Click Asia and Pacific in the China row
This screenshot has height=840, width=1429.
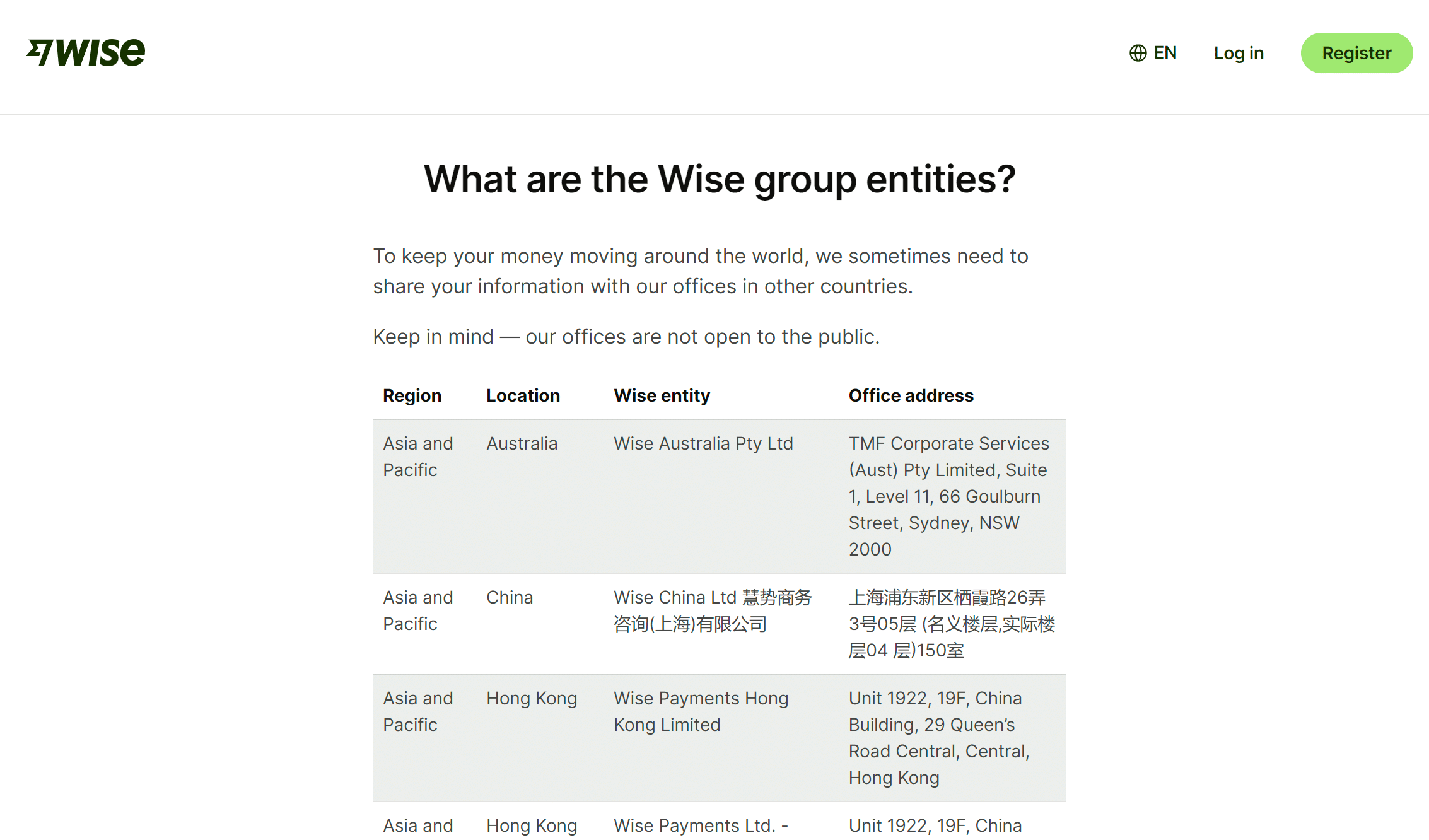pos(417,610)
